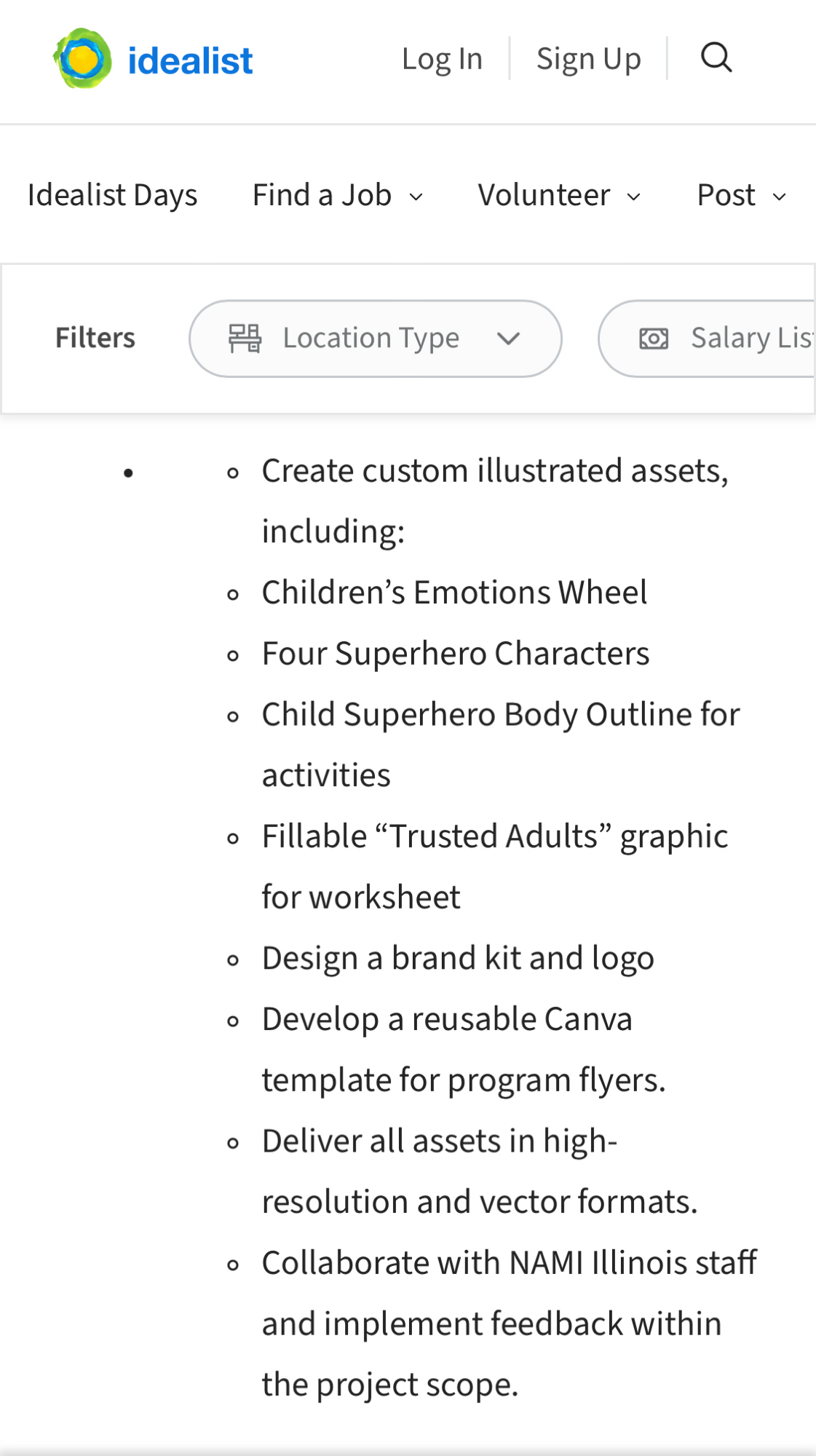
Task: Go to Idealist Days
Action: [112, 195]
